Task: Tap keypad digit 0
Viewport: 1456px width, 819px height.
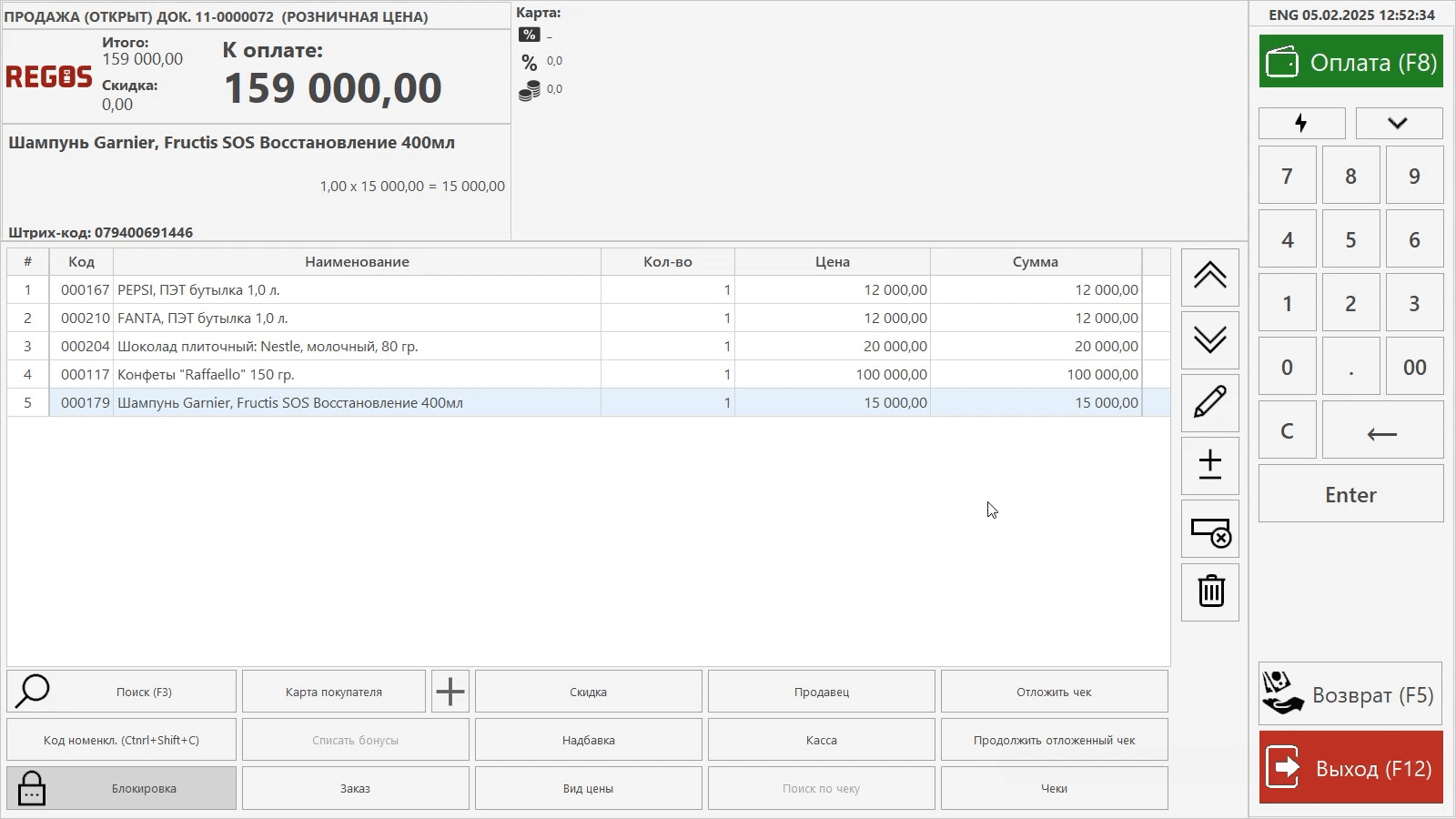Action: pyautogui.click(x=1287, y=367)
